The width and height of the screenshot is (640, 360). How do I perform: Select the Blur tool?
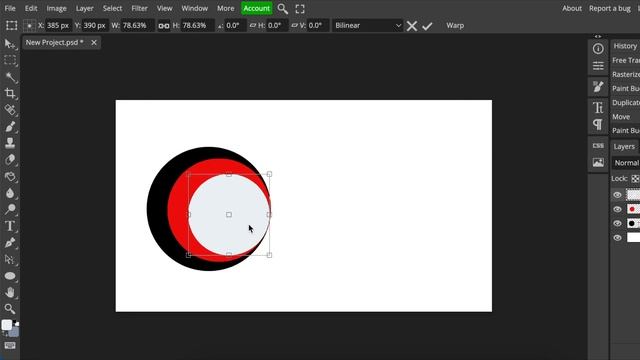click(x=10, y=193)
